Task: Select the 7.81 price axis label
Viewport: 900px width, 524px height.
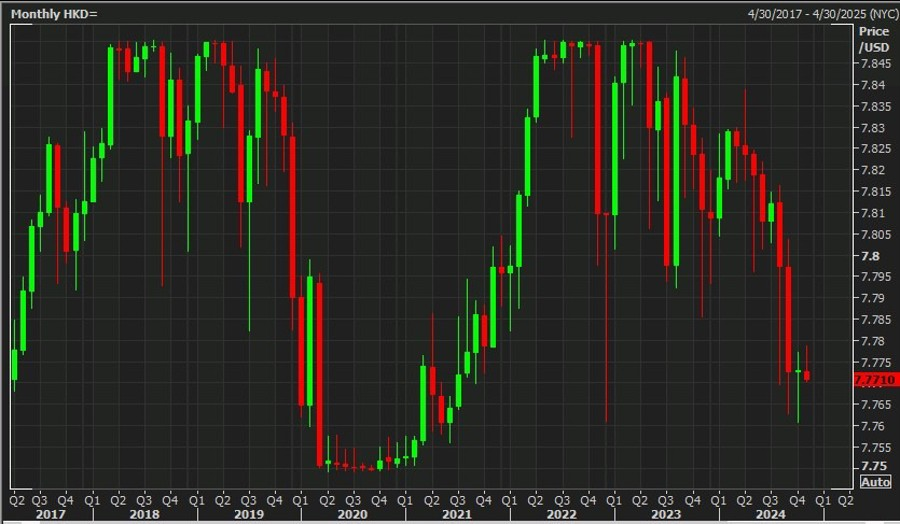Action: click(872, 213)
